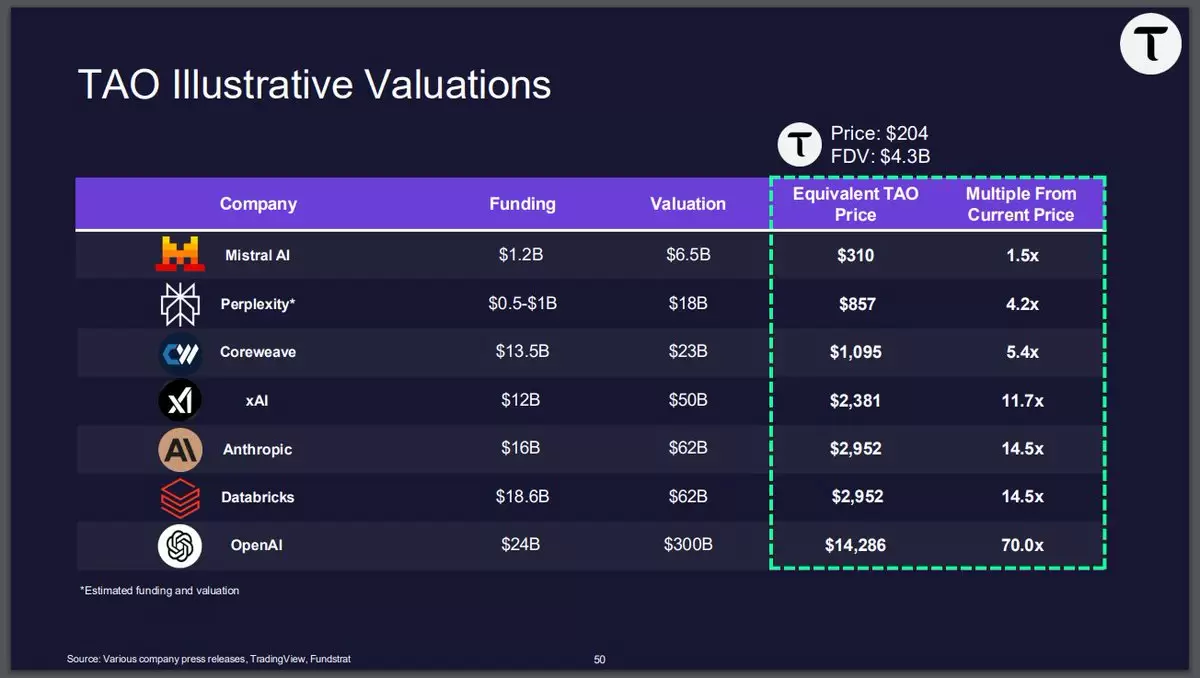Image resolution: width=1200 pixels, height=678 pixels.
Task: Click the OpenAI $14,286 price cell
Action: (x=855, y=546)
